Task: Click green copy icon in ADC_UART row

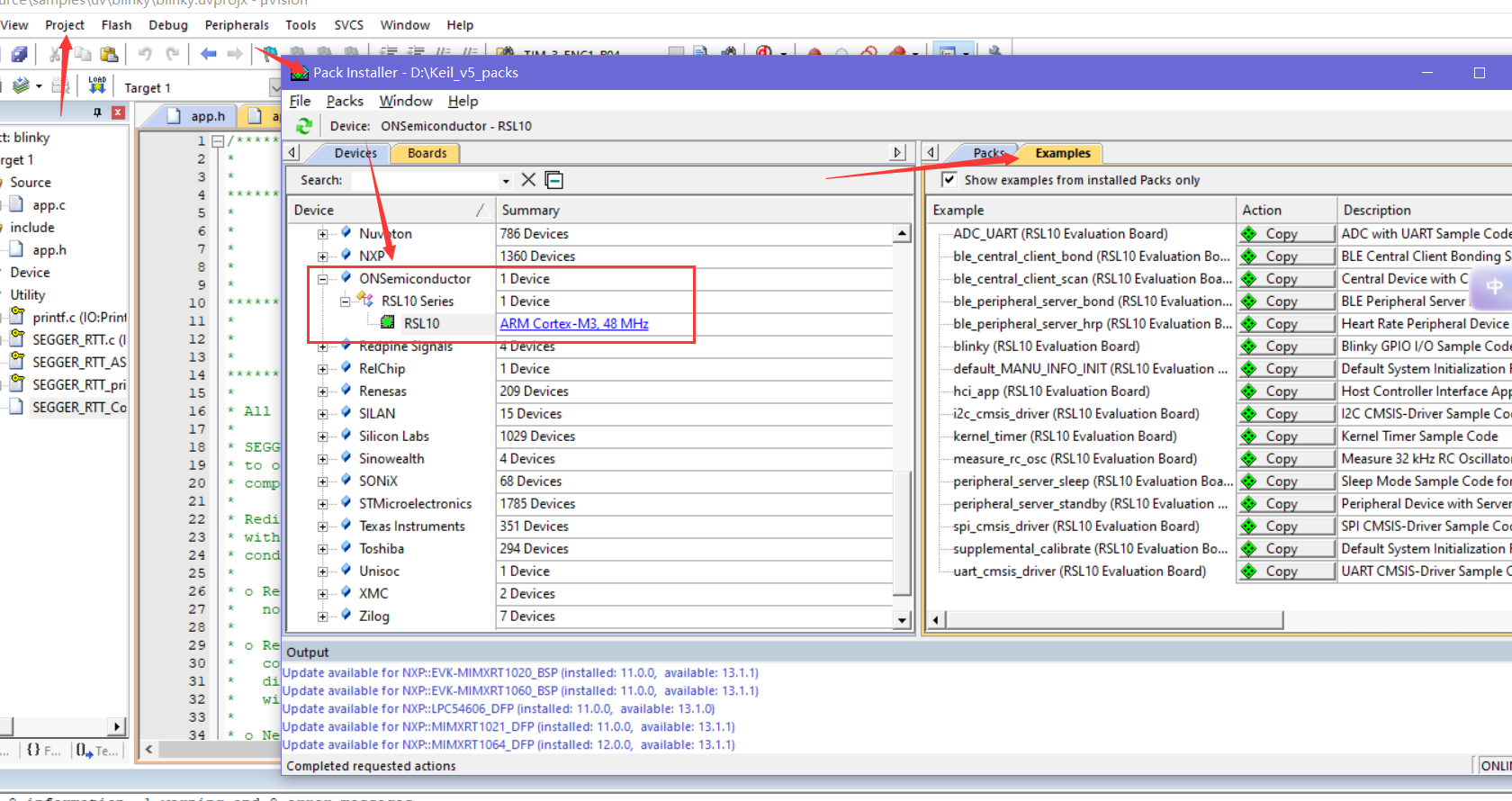Action: (1249, 234)
